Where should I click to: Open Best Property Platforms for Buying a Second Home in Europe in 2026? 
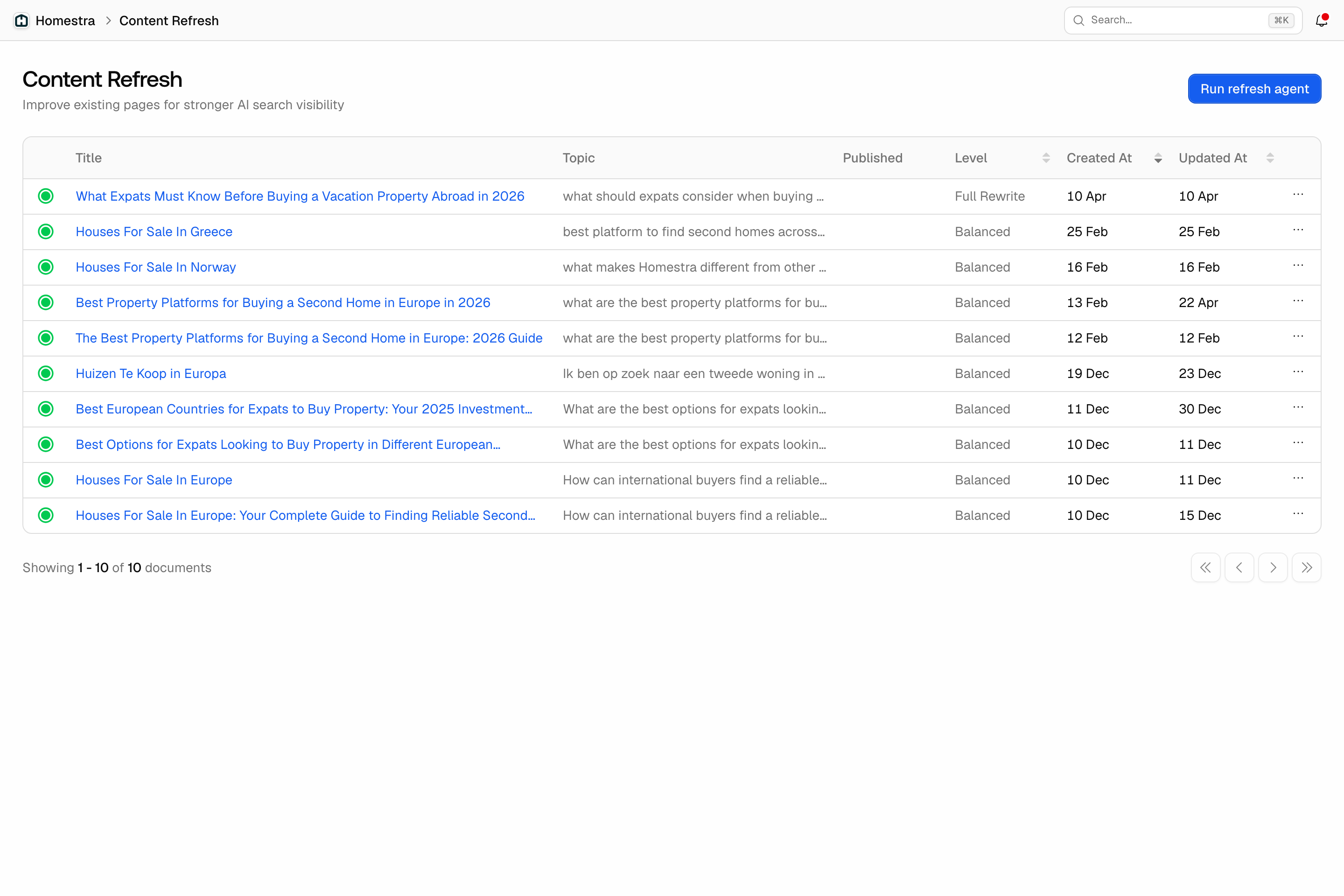click(283, 302)
